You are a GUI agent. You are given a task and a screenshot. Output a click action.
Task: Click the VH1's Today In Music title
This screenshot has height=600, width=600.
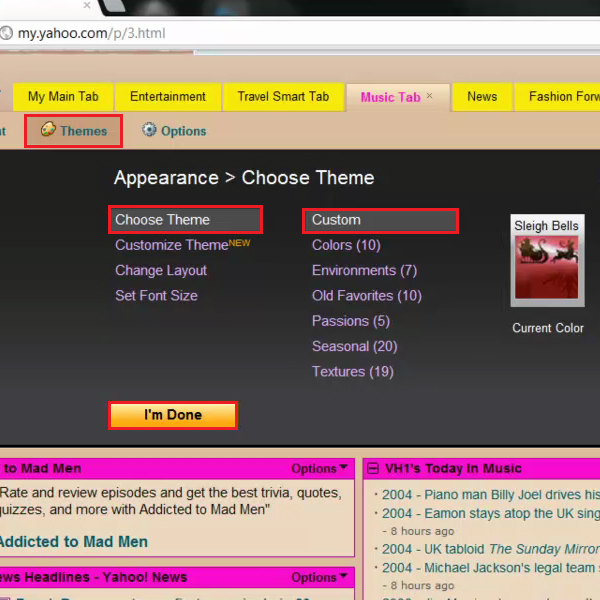(x=453, y=468)
